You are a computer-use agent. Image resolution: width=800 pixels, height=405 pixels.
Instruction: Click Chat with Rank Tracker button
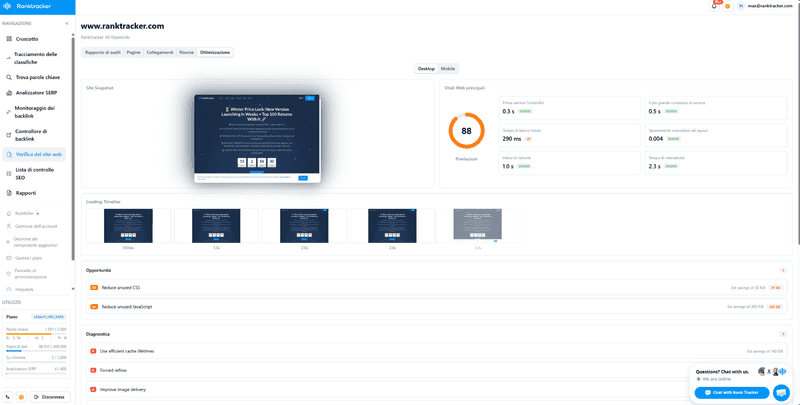tap(732, 392)
